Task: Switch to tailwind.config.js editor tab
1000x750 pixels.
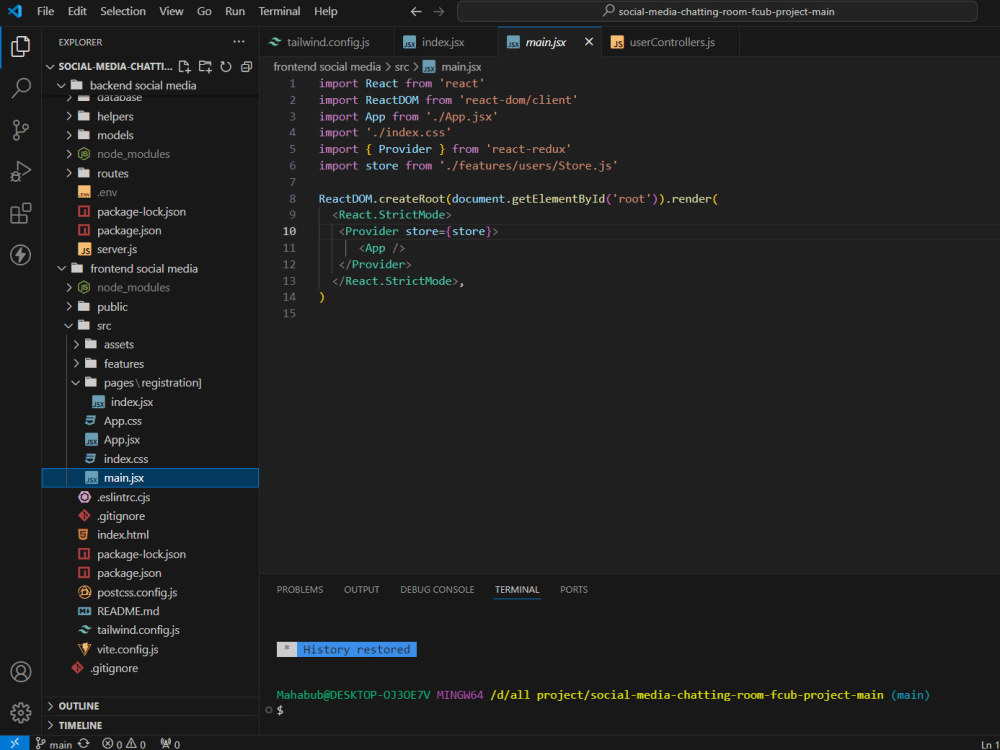Action: click(327, 42)
